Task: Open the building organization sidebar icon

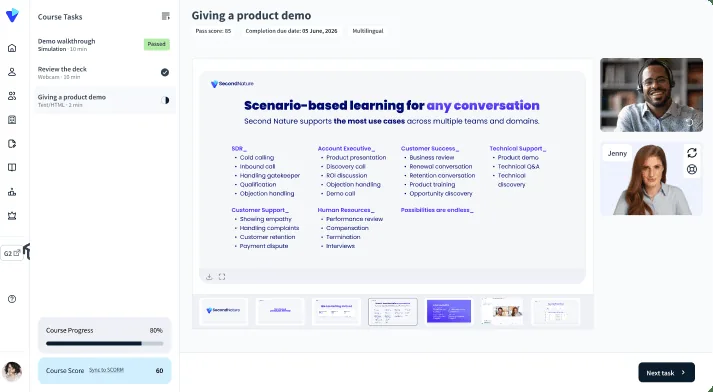Action: 12,120
